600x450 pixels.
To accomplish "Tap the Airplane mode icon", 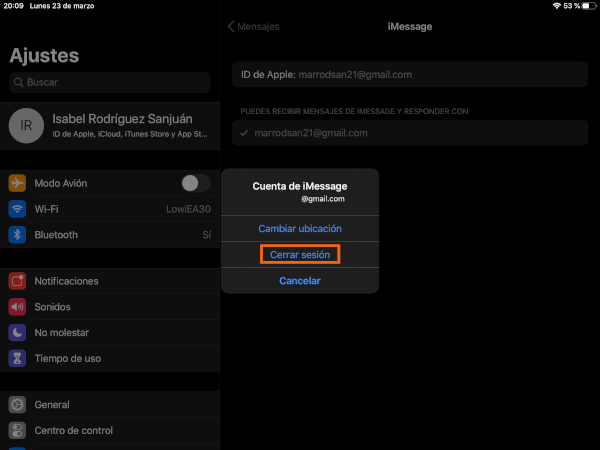I will pos(17,183).
